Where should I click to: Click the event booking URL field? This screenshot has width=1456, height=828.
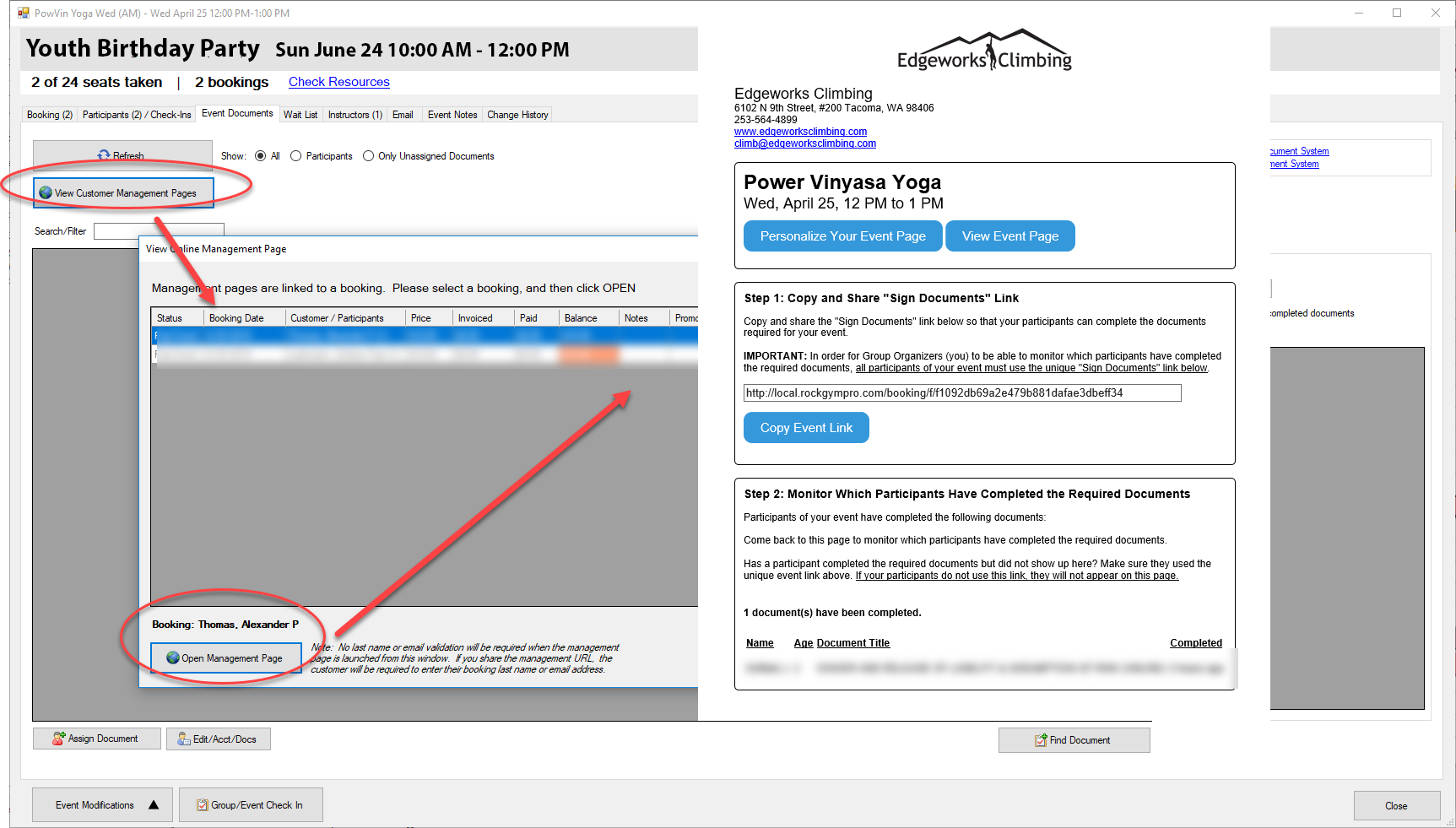click(962, 393)
